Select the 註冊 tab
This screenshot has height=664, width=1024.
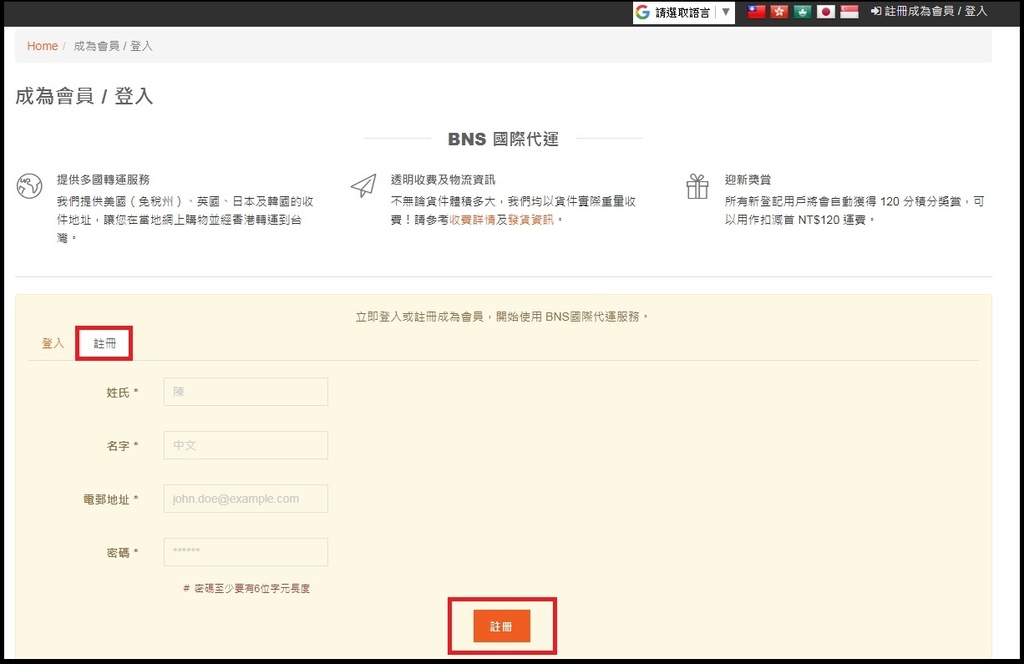[105, 343]
